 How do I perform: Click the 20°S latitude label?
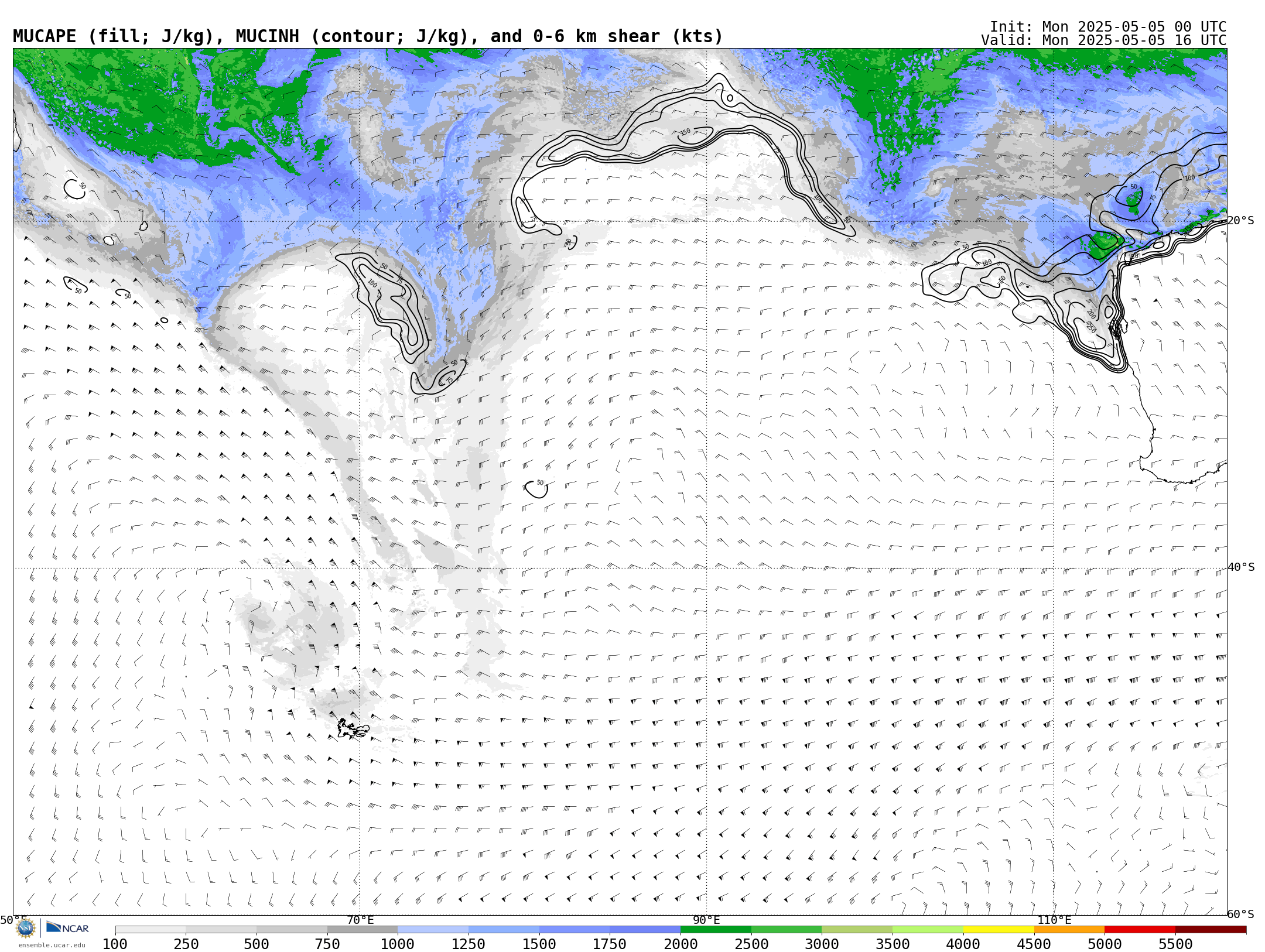click(x=1241, y=221)
